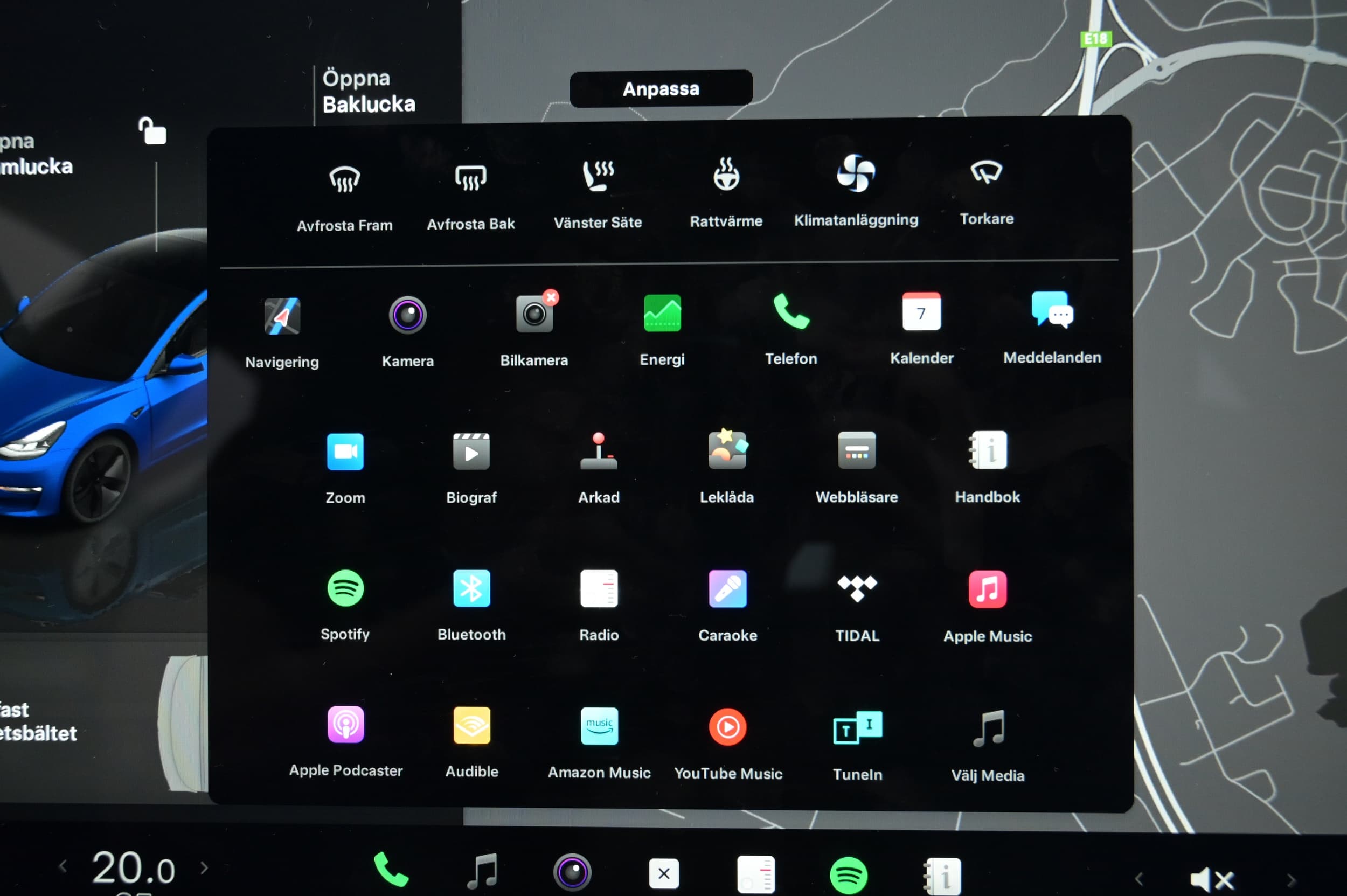Open the Leklåda toybox

tap(726, 466)
